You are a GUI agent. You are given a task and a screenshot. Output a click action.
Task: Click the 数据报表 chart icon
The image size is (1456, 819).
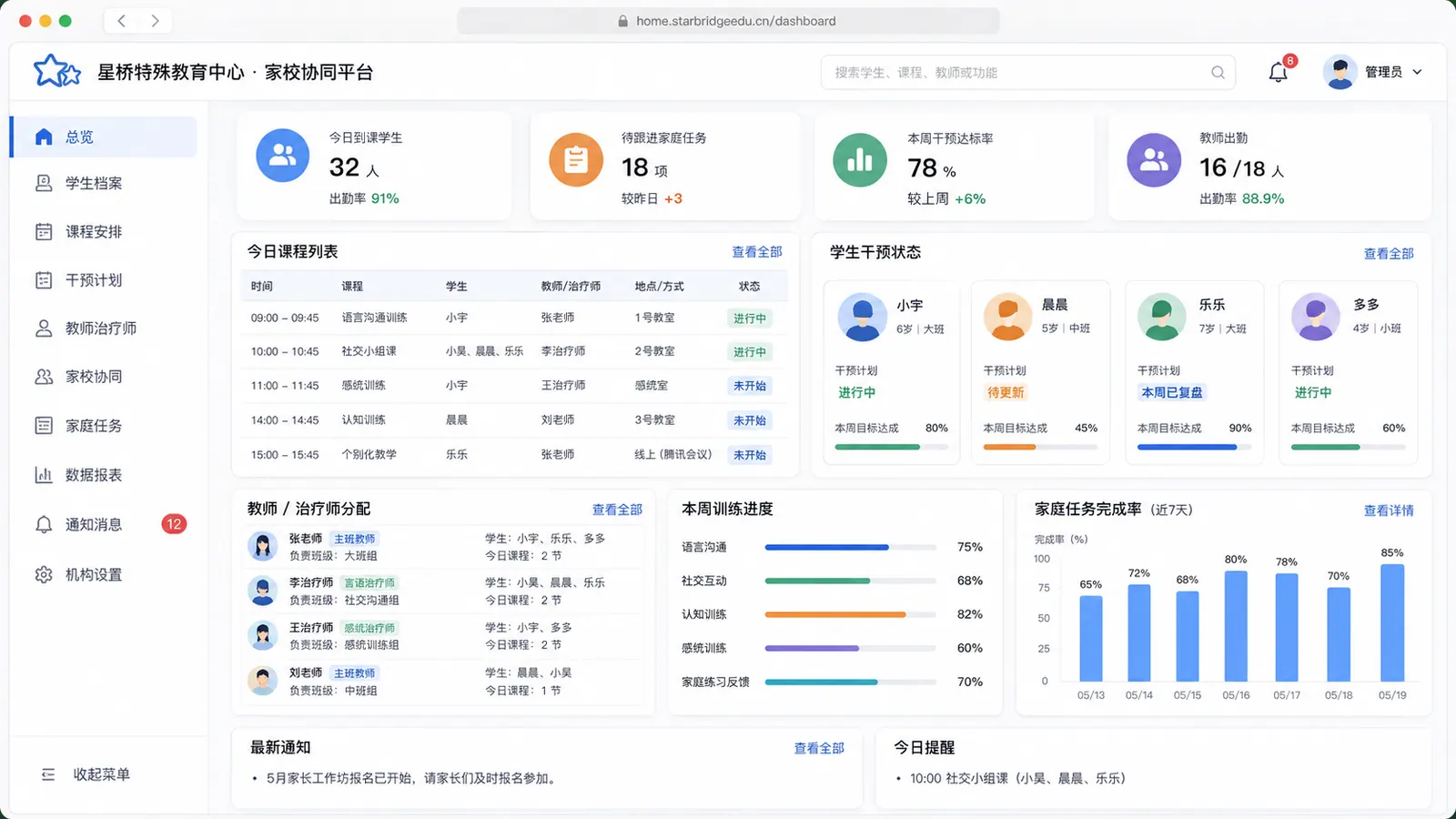pyautogui.click(x=44, y=474)
